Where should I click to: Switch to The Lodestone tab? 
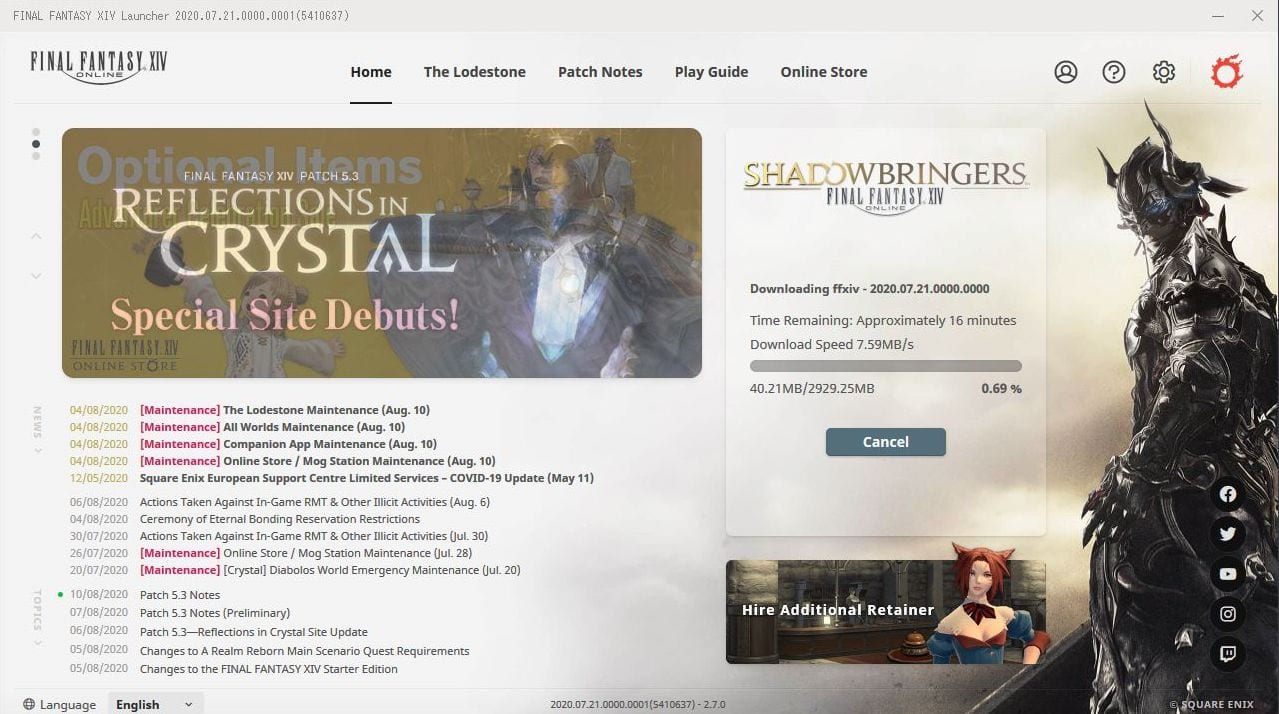(474, 72)
